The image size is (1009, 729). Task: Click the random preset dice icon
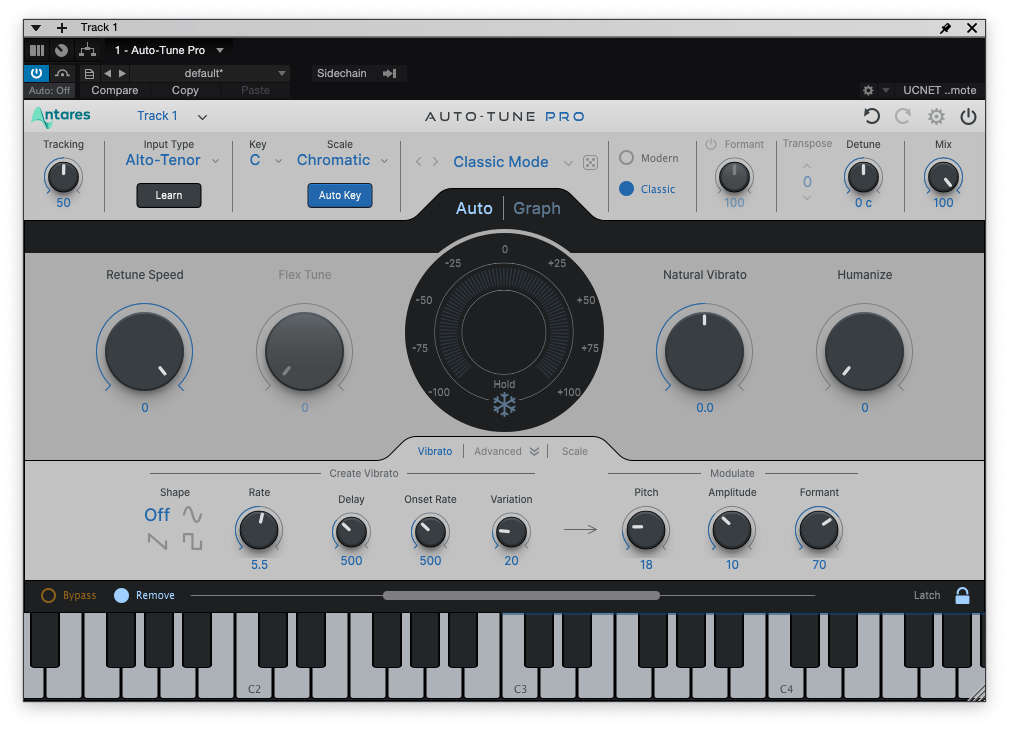[590, 162]
